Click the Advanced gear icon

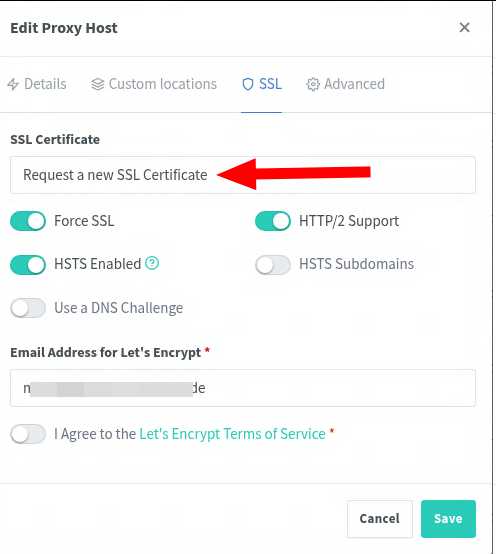click(313, 84)
